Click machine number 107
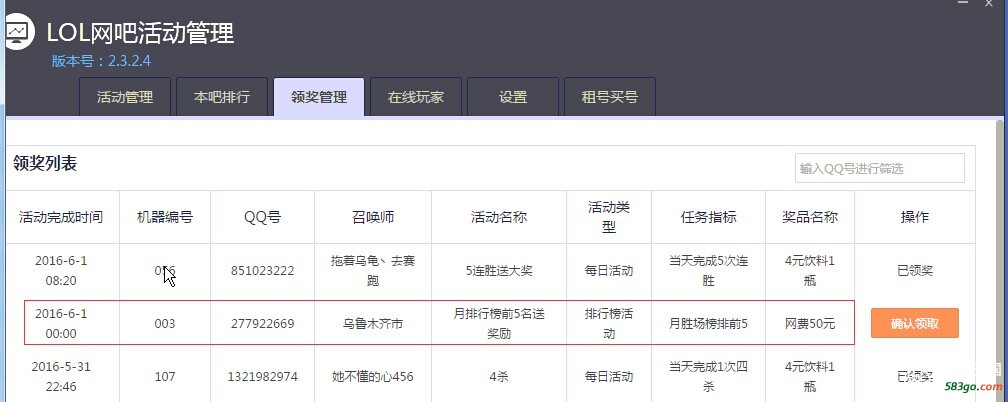The height and width of the screenshot is (402, 1008). pos(165,376)
